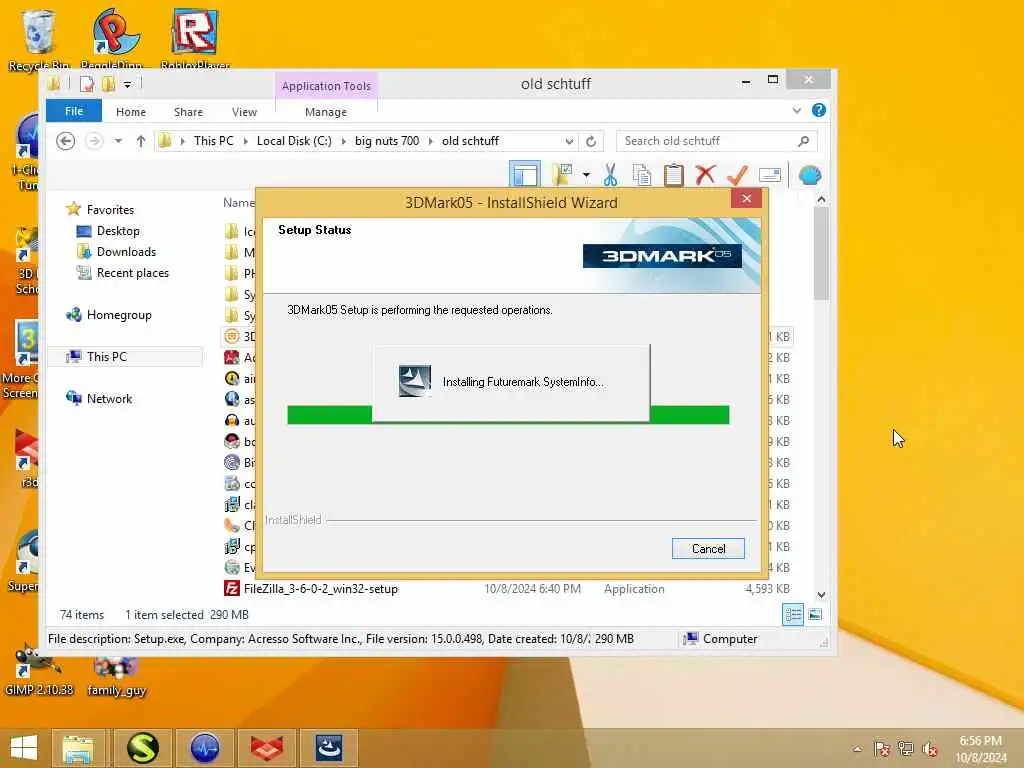Close the InstallShield Wizard dialog
This screenshot has width=1024, height=768.
[746, 199]
